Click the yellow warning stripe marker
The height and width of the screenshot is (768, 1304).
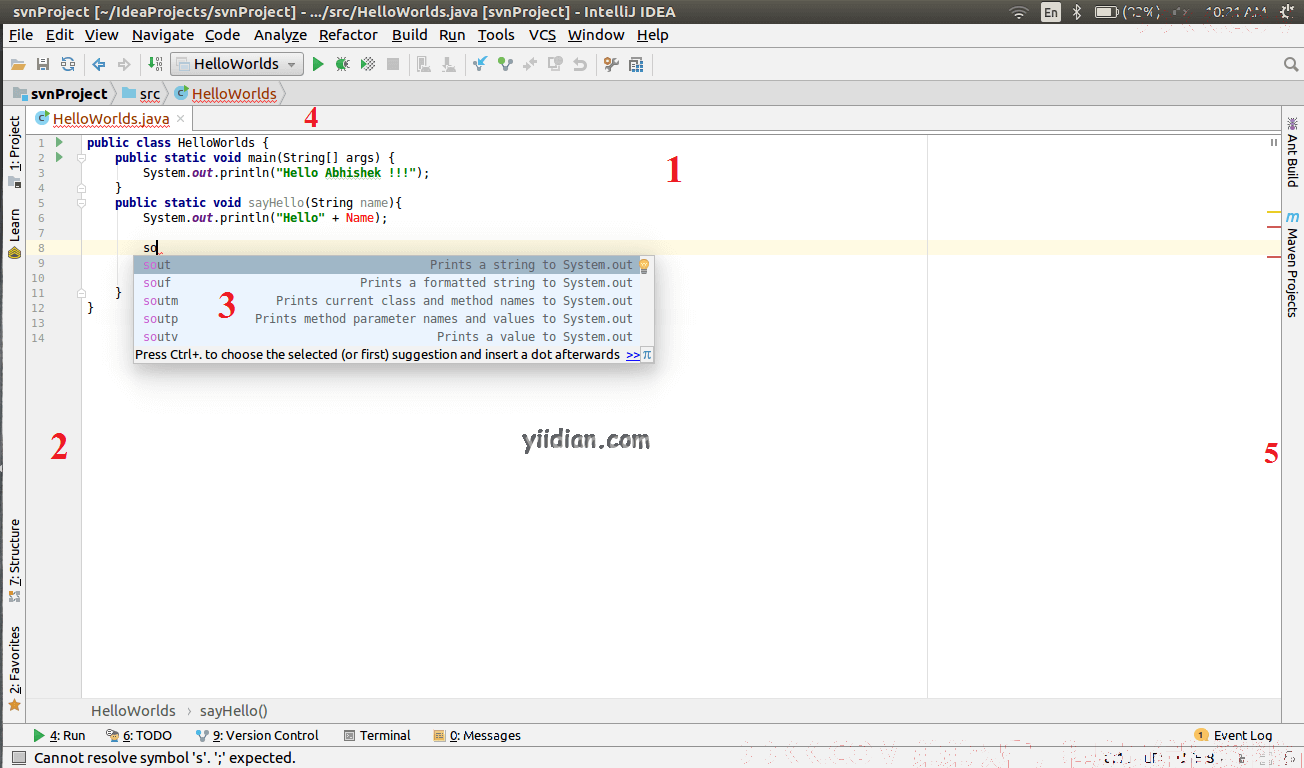[x=1274, y=213]
